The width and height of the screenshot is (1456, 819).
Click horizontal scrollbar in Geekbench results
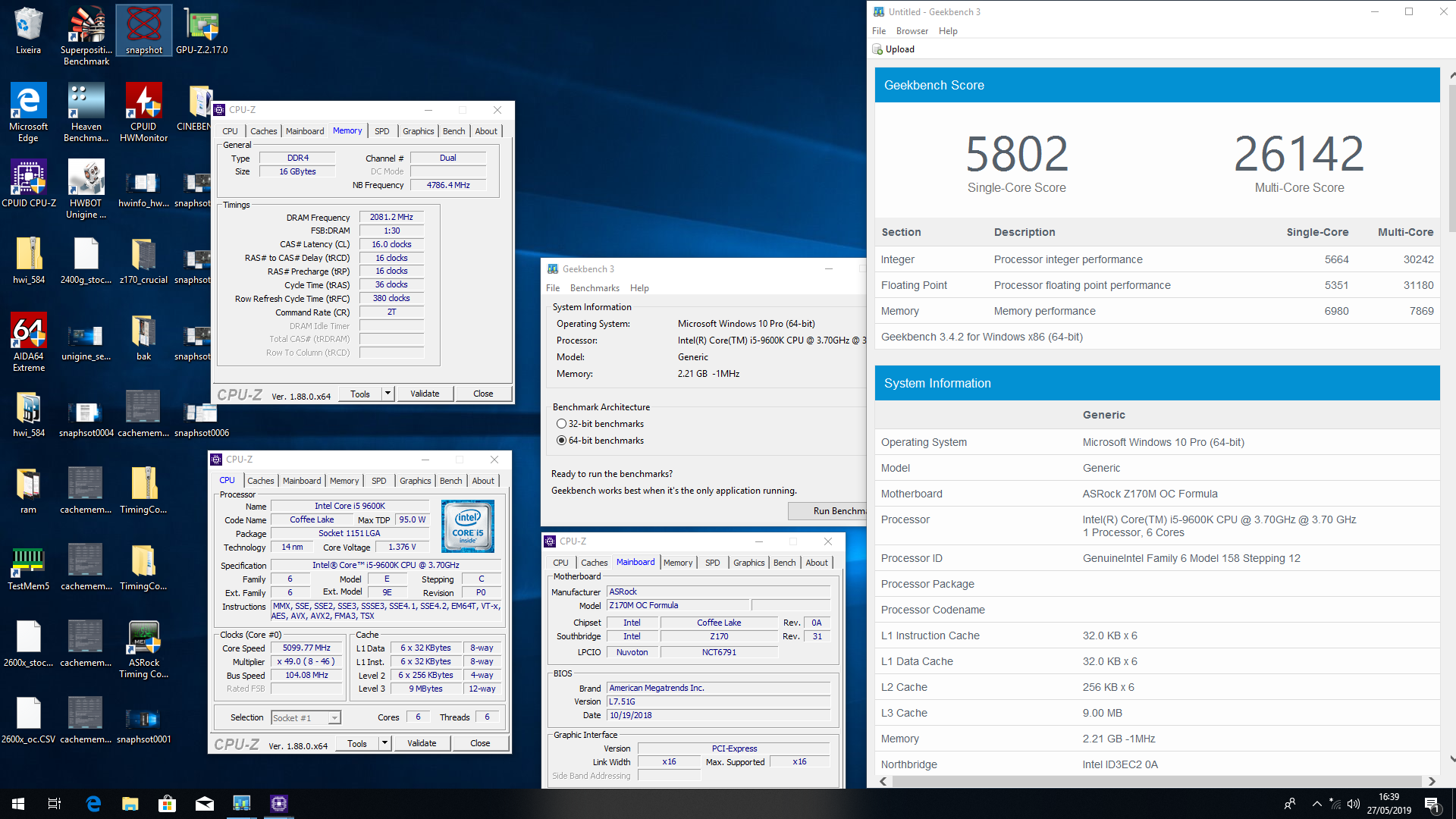pos(1156,781)
